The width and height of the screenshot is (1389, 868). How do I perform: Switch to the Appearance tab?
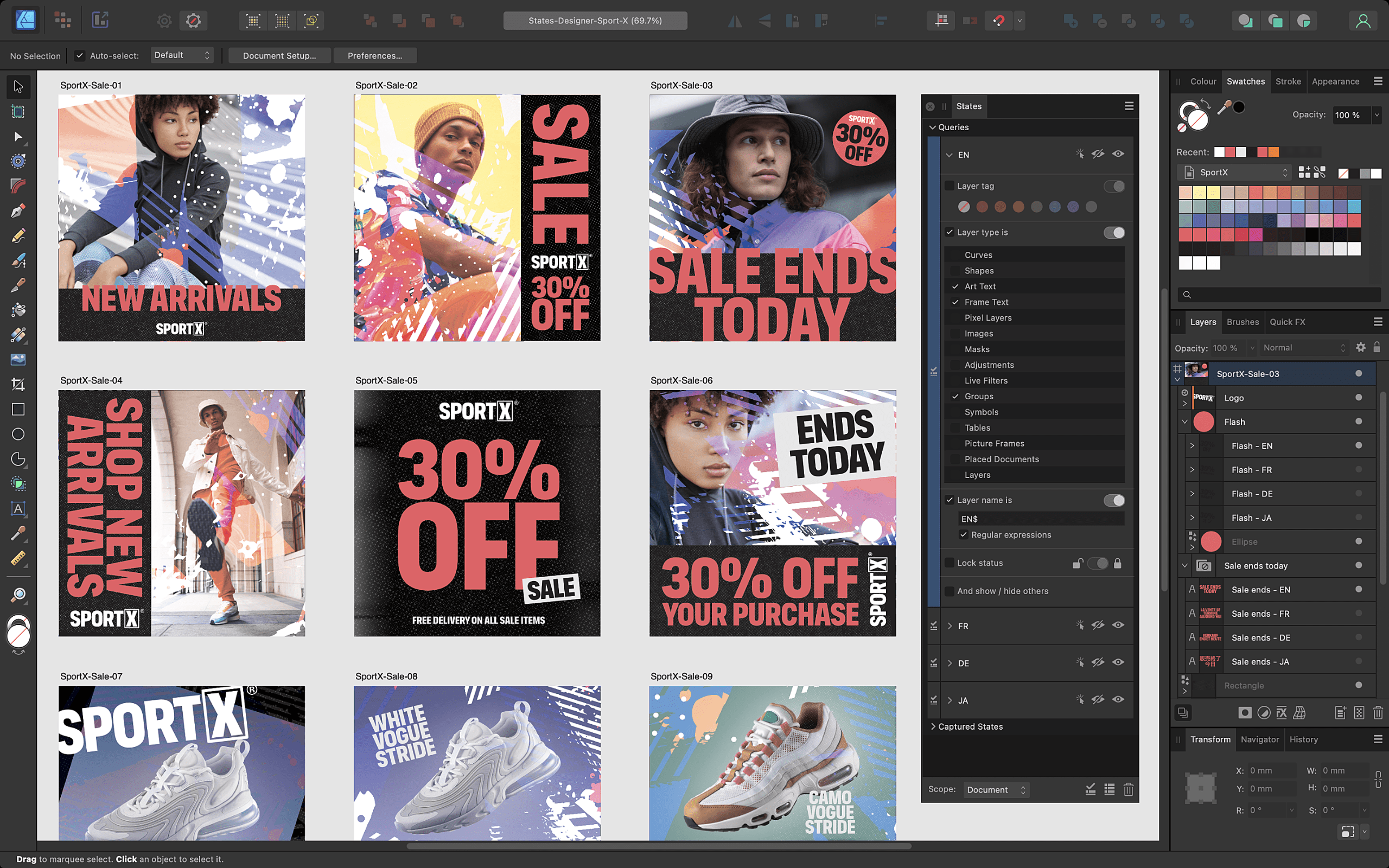click(x=1336, y=81)
